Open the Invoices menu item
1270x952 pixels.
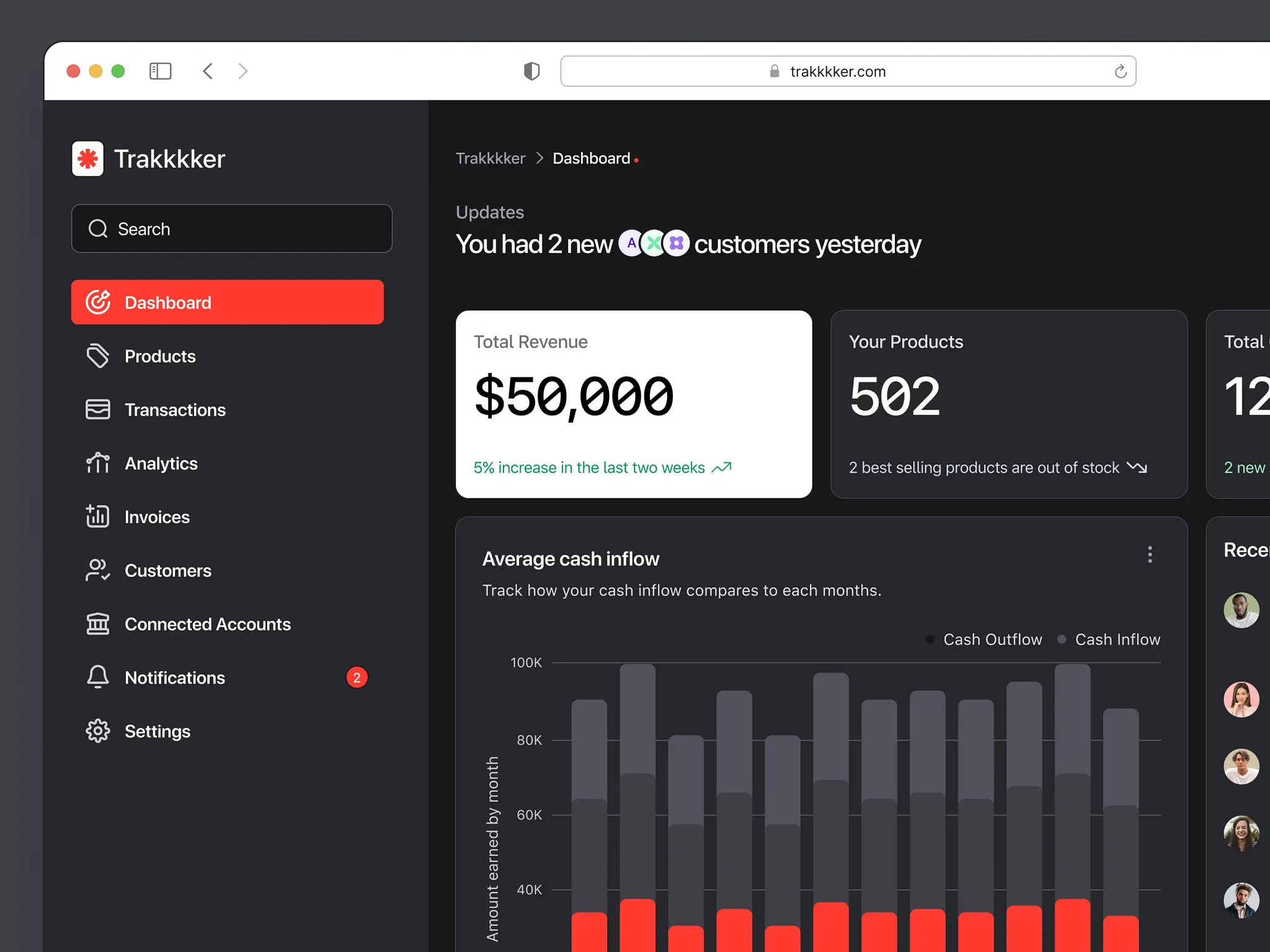coord(228,517)
